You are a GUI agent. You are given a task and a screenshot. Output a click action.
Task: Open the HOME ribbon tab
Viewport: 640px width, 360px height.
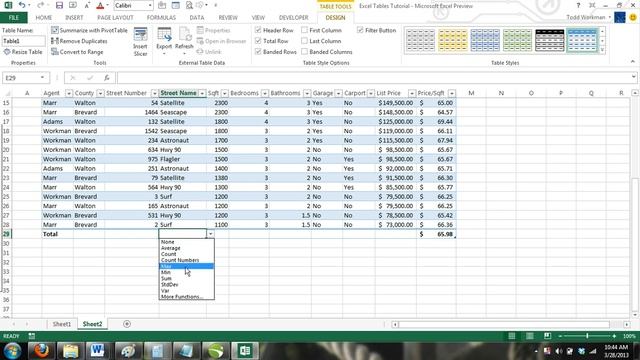[44, 18]
